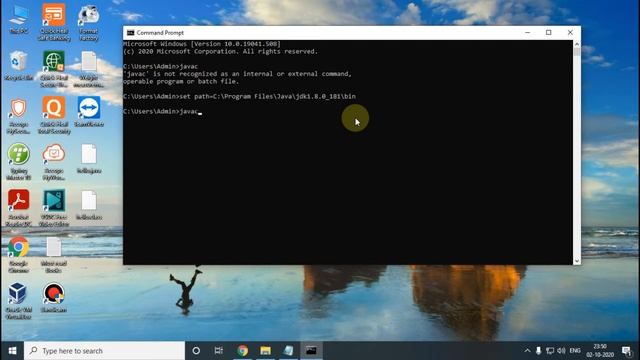Click the "'javac' is not recognized" error line
Screen dimensions: 640x360
click(237, 74)
